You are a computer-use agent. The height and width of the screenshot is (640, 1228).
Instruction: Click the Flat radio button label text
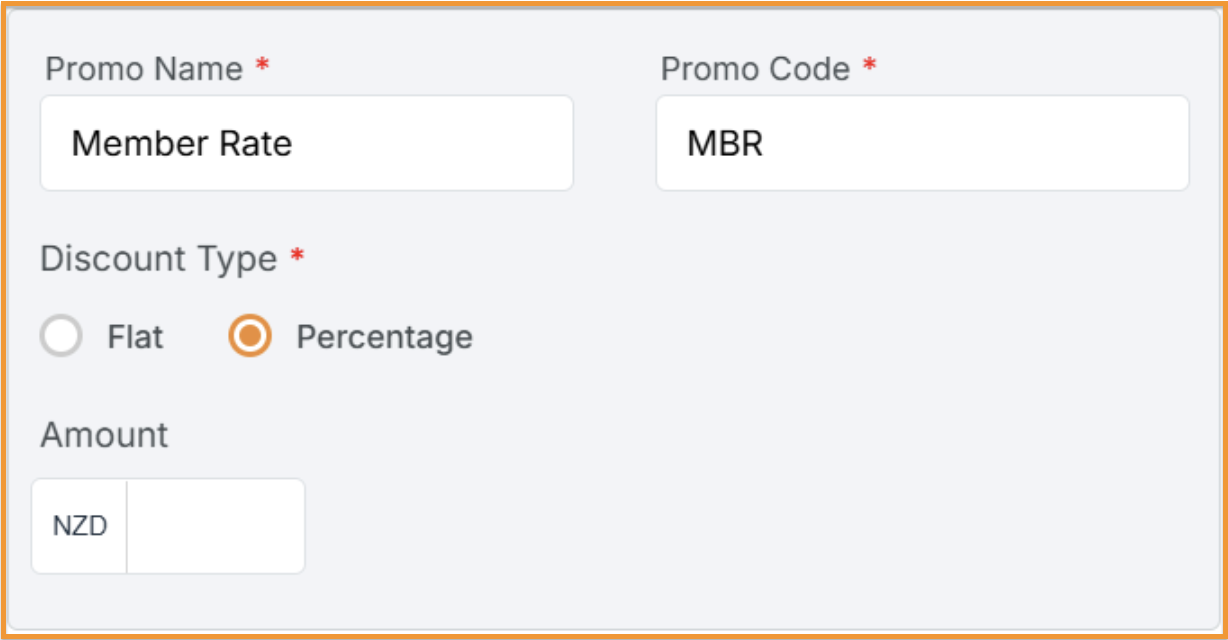pos(135,337)
